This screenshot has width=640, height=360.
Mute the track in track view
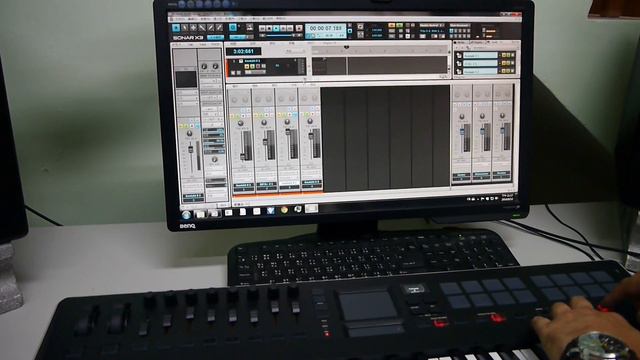tap(247, 66)
